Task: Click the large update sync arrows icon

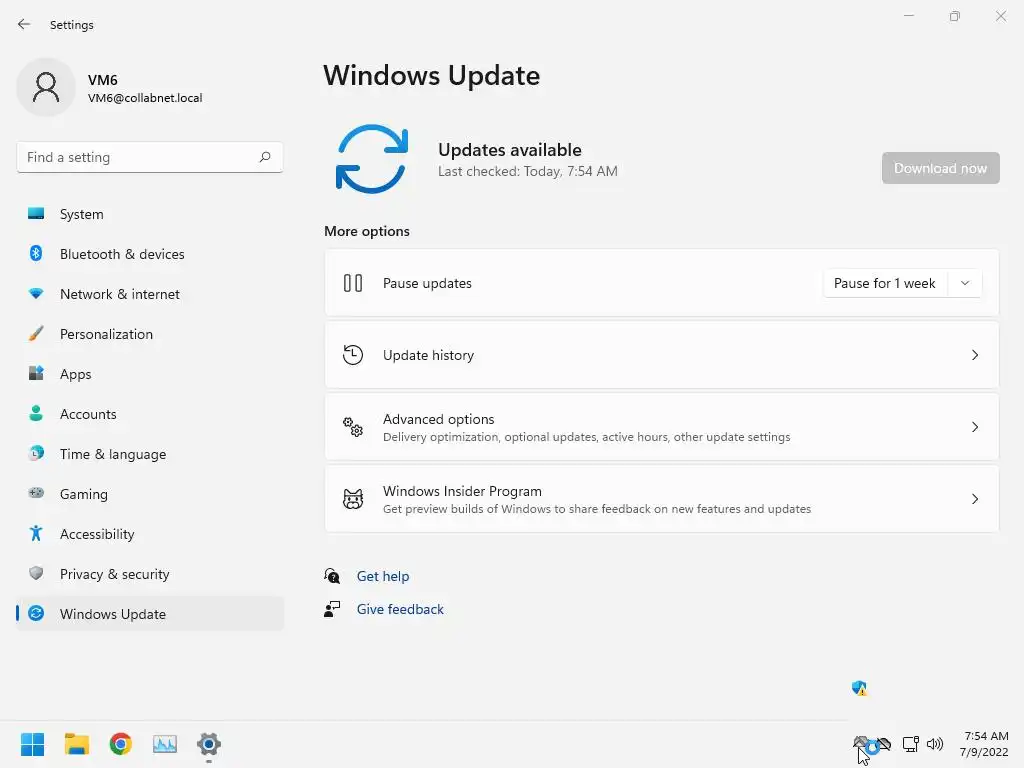Action: point(372,159)
